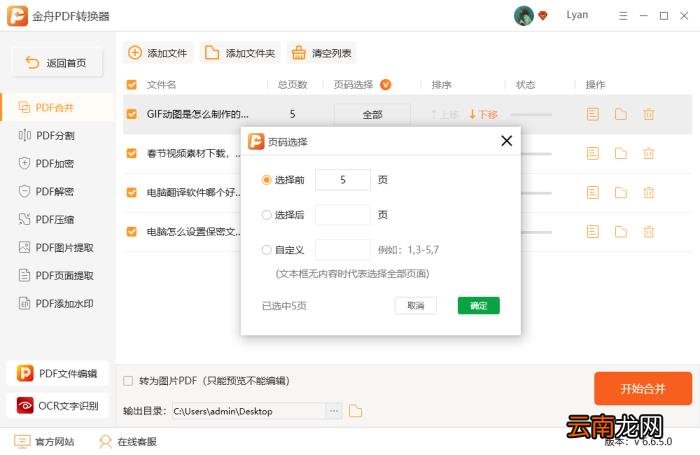The height and width of the screenshot is (455, 700).
Task: Move GIF file down with 下移
Action: coord(483,115)
